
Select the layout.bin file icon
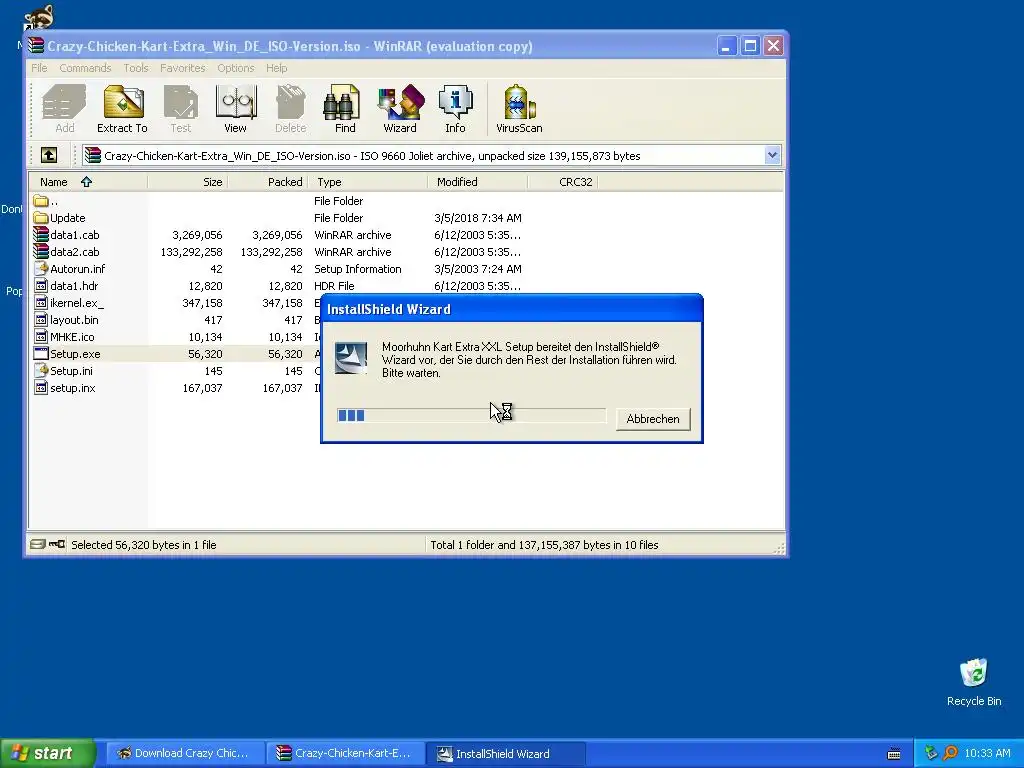[41, 319]
